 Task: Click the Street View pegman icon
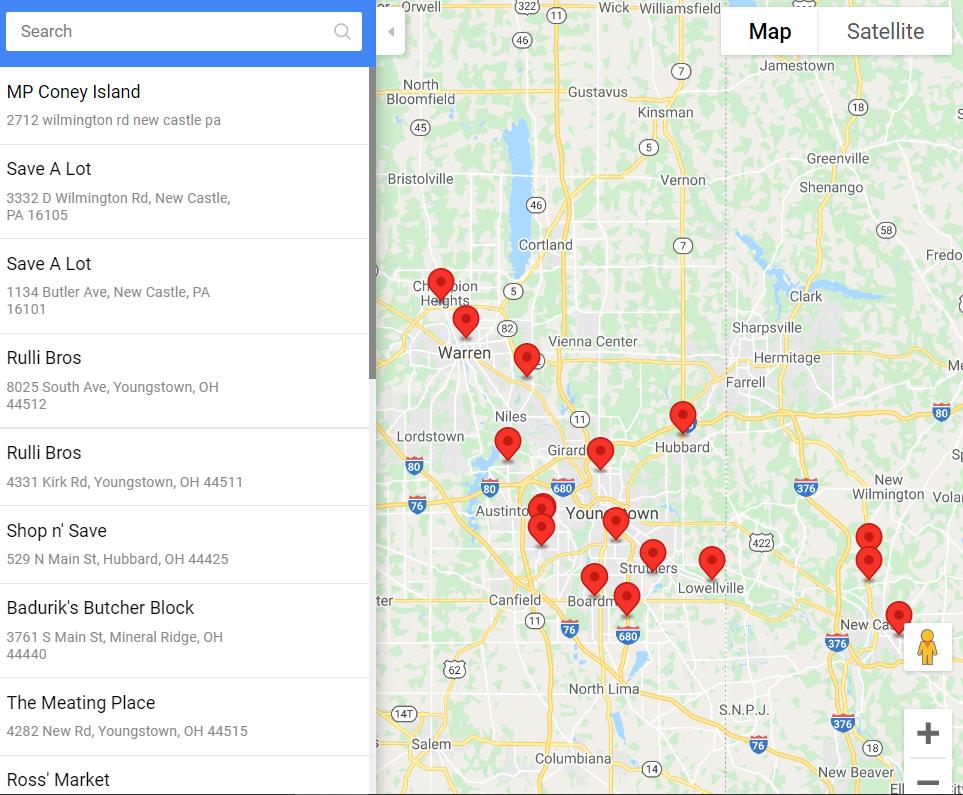(x=927, y=647)
